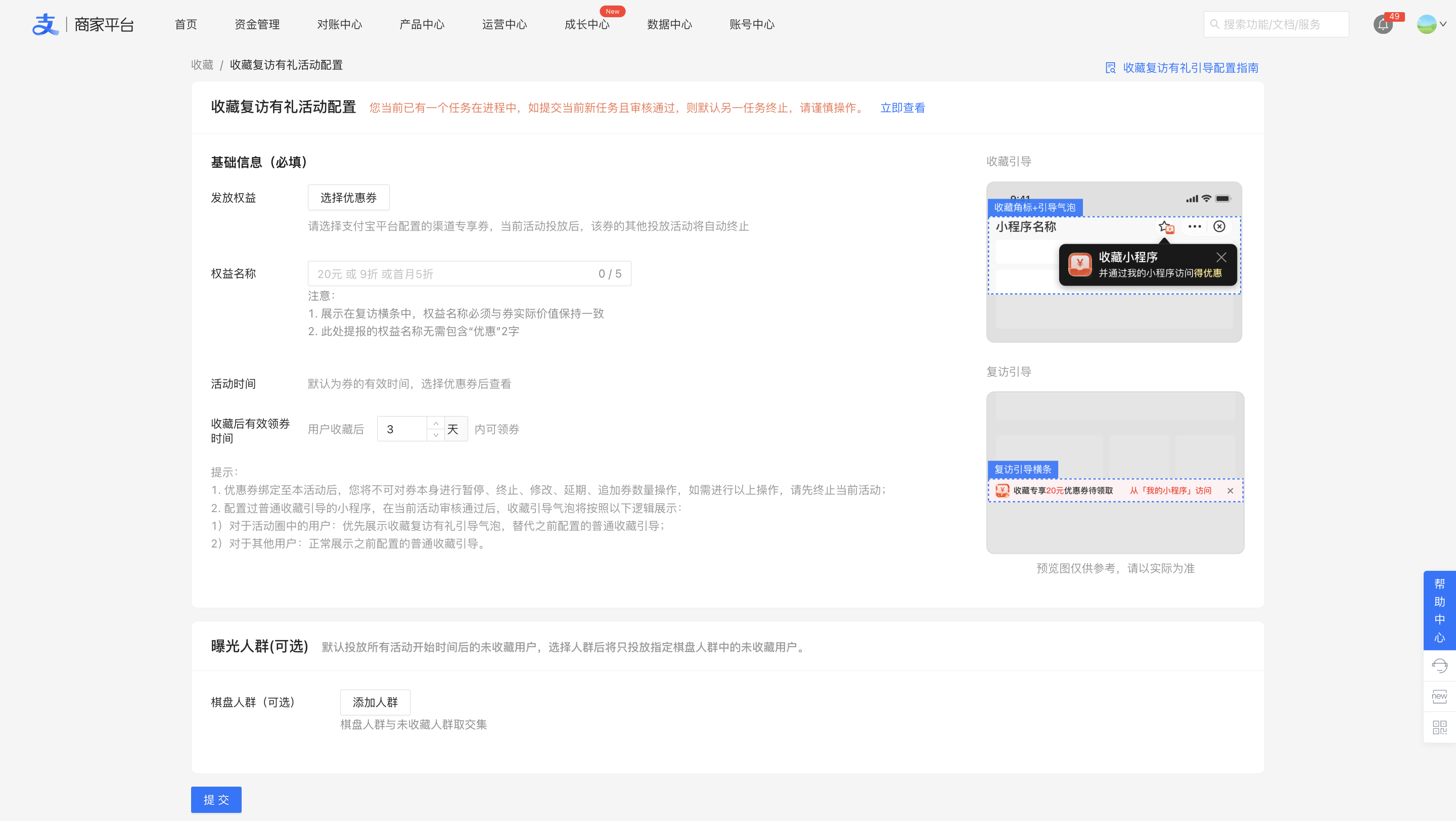This screenshot has width=1456, height=821.
Task: Open 产品中心 menu
Action: coord(422,24)
